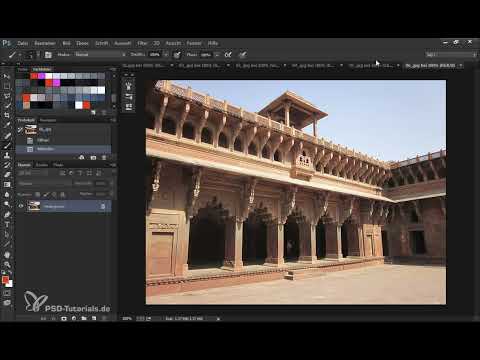This screenshot has width=480, height=360.
Task: Open the Brush panel from options bar
Action: [x=48, y=55]
